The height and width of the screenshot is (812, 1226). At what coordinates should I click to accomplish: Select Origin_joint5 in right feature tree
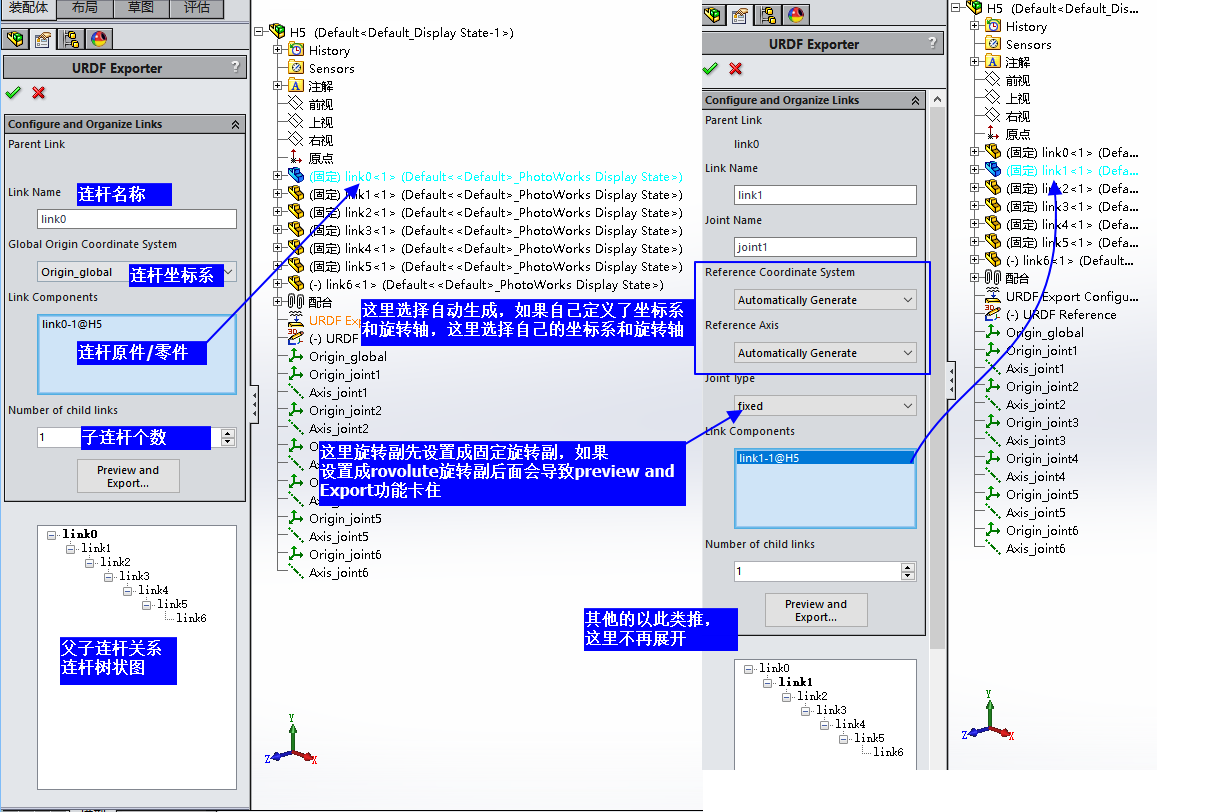coord(1042,494)
